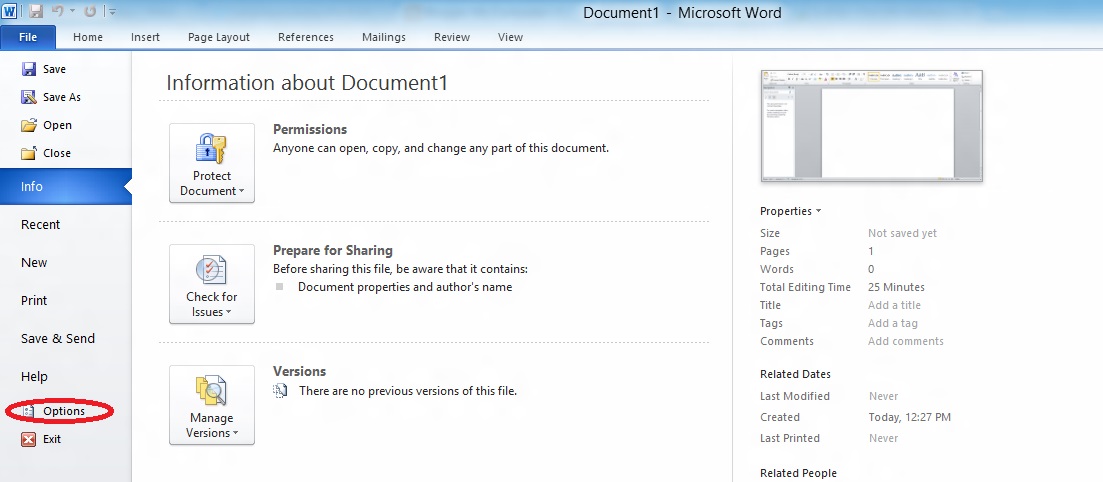Click the Close folder icon in sidebar
The height and width of the screenshot is (482, 1103).
pyautogui.click(x=29, y=153)
